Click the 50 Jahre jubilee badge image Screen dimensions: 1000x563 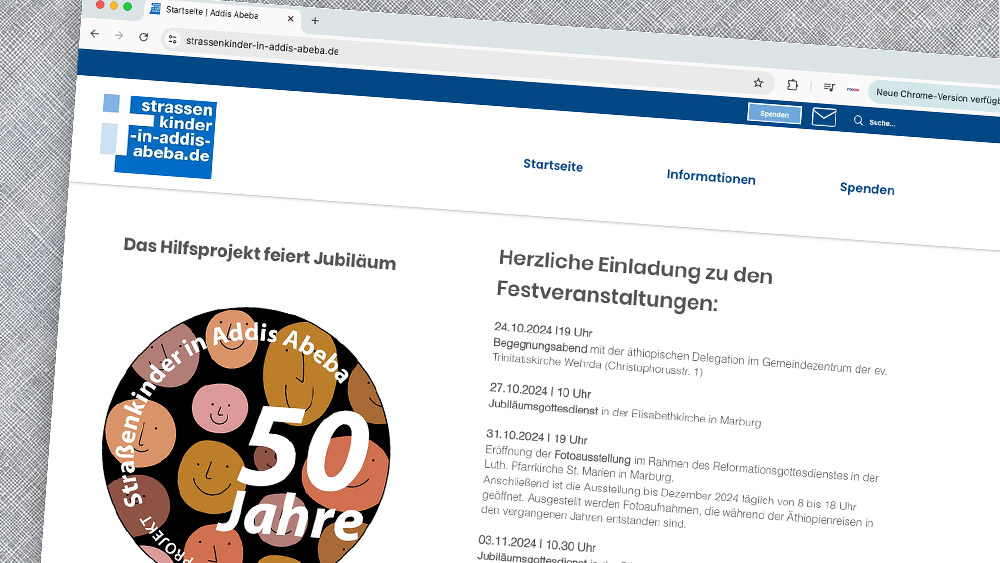coord(246,435)
